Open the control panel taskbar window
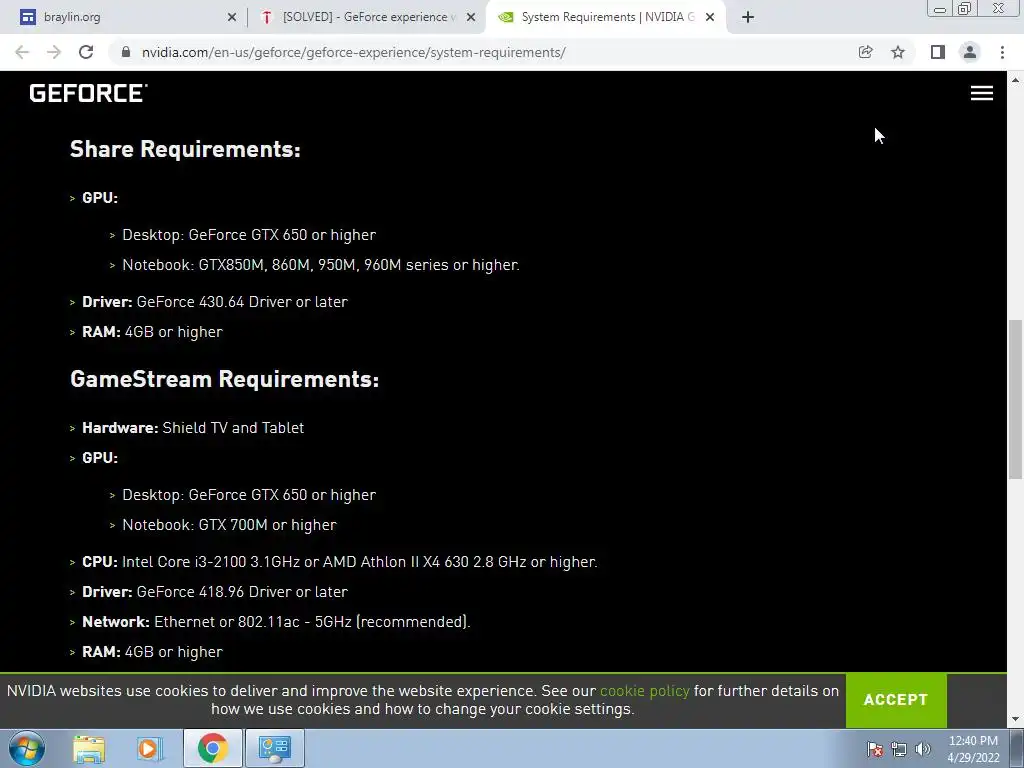1024x768 pixels. 274,748
